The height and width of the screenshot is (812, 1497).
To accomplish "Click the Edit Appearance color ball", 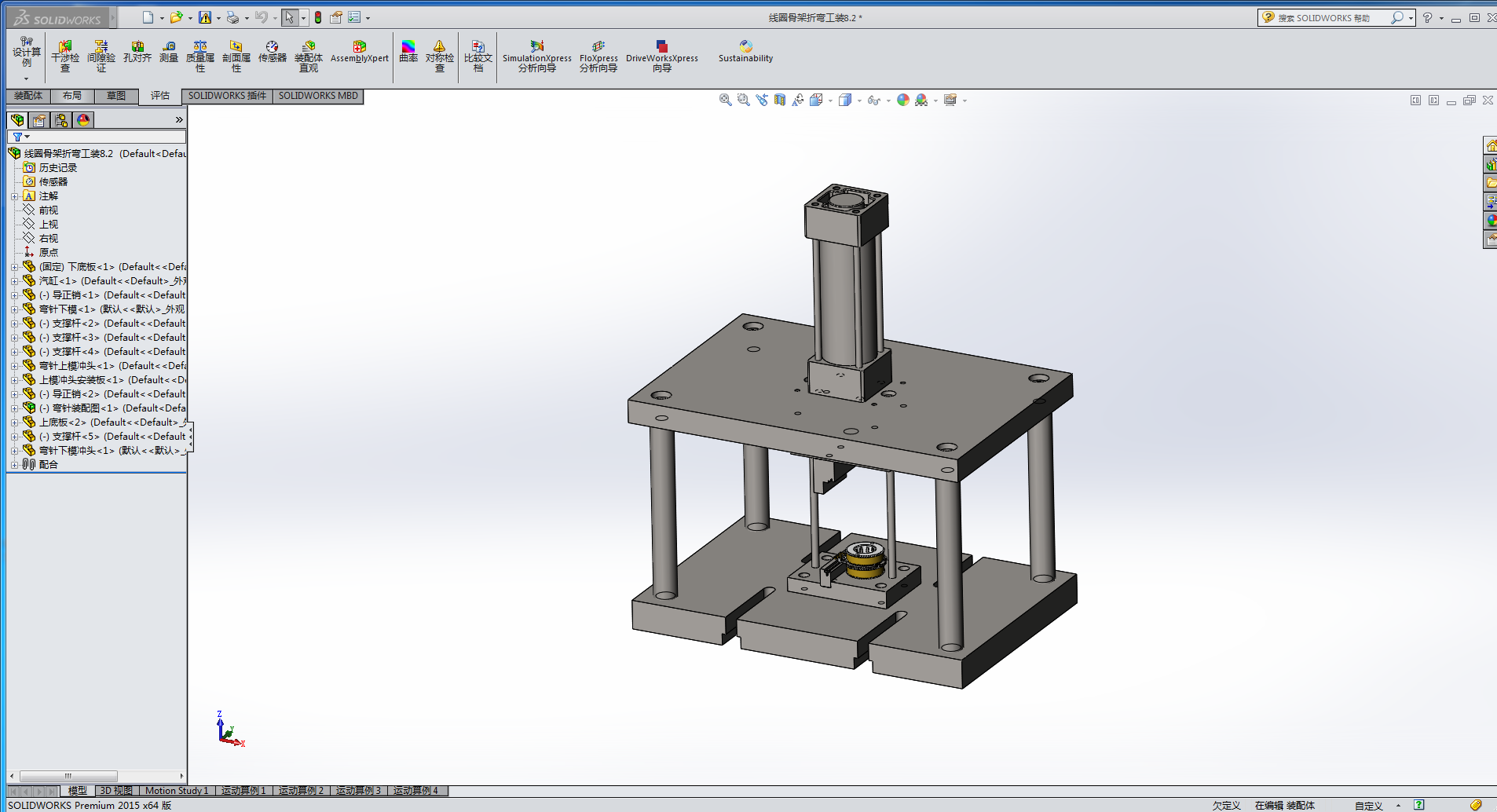I will pyautogui.click(x=903, y=101).
